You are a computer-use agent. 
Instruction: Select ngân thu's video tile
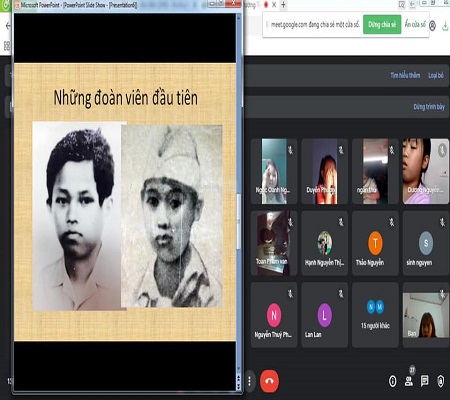[x=375, y=171]
